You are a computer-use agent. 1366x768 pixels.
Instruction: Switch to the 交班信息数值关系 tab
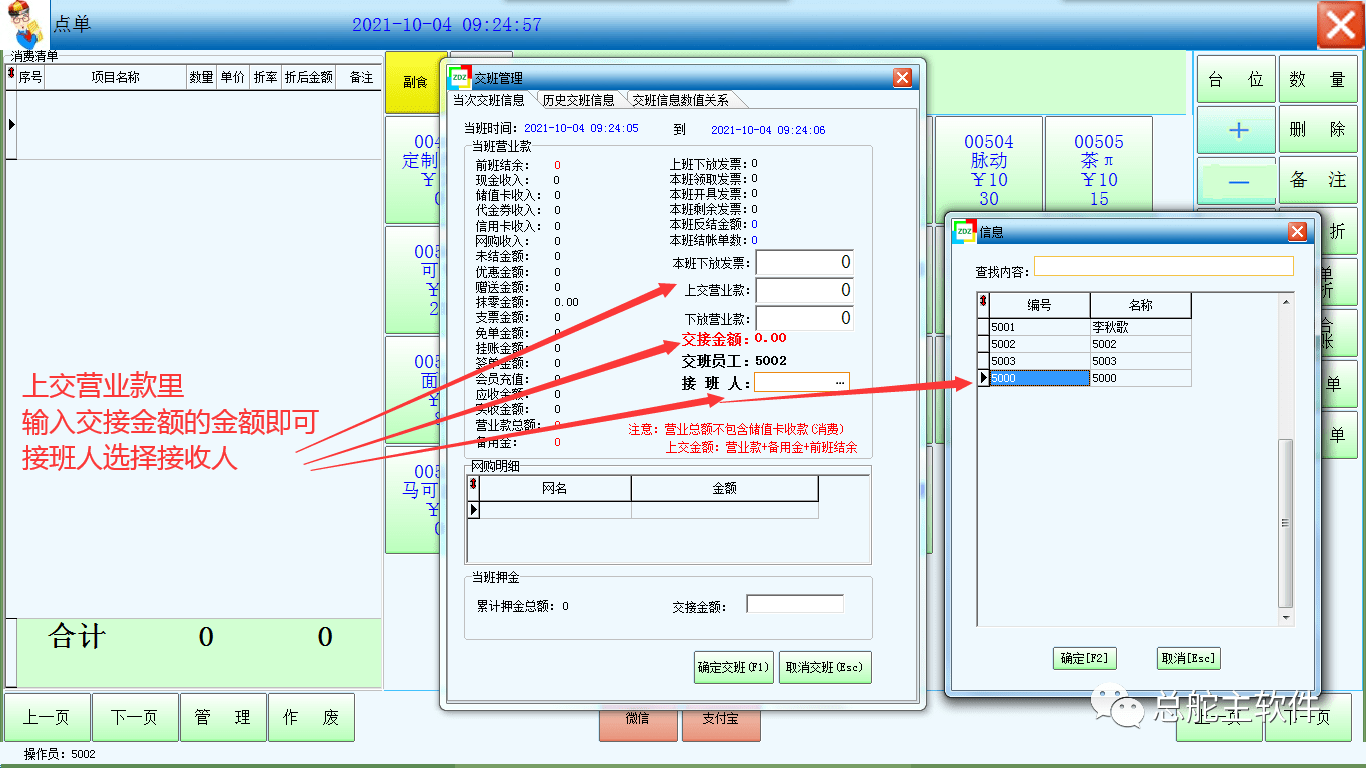pos(679,100)
